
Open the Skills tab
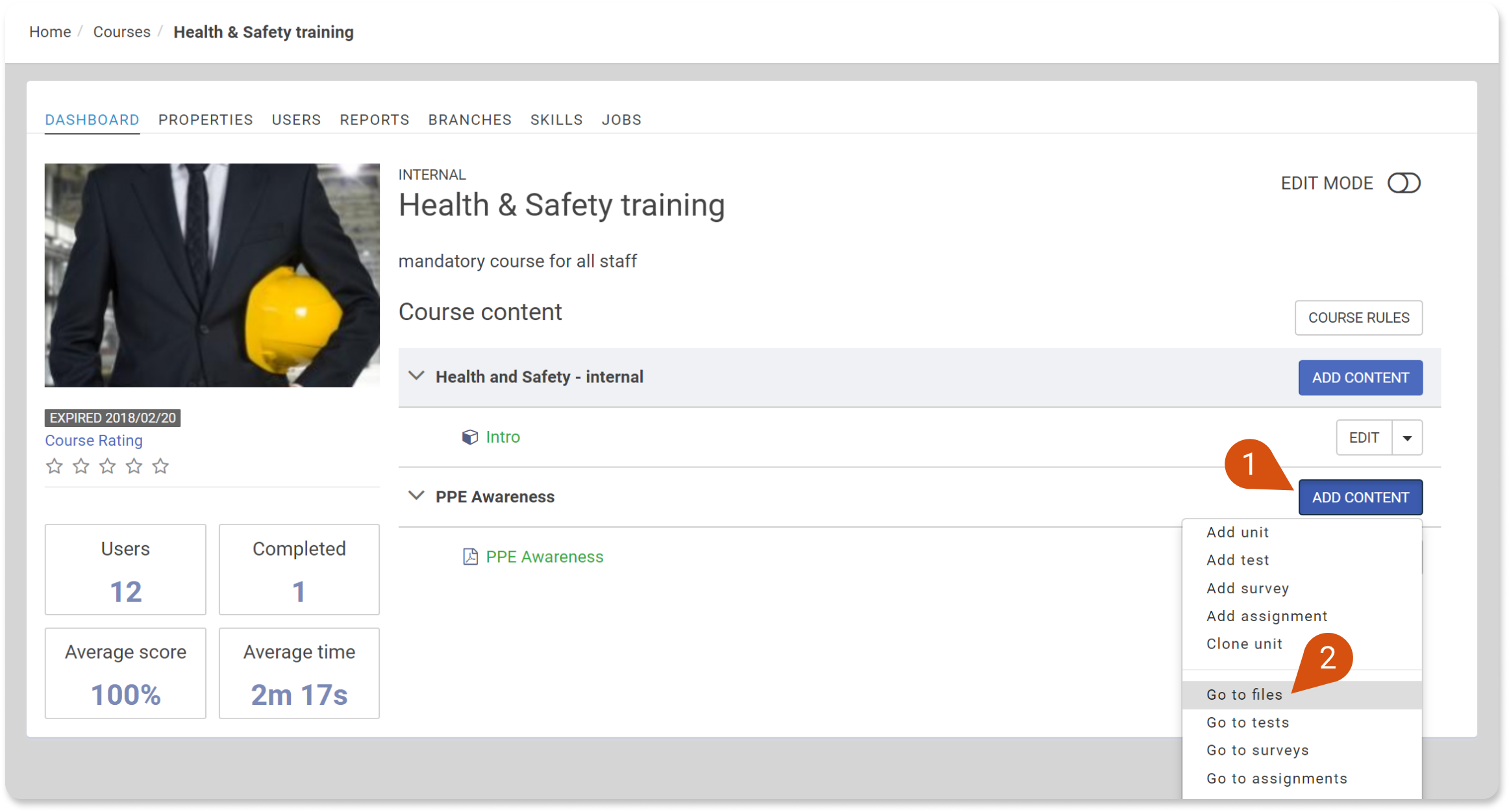pyautogui.click(x=556, y=120)
